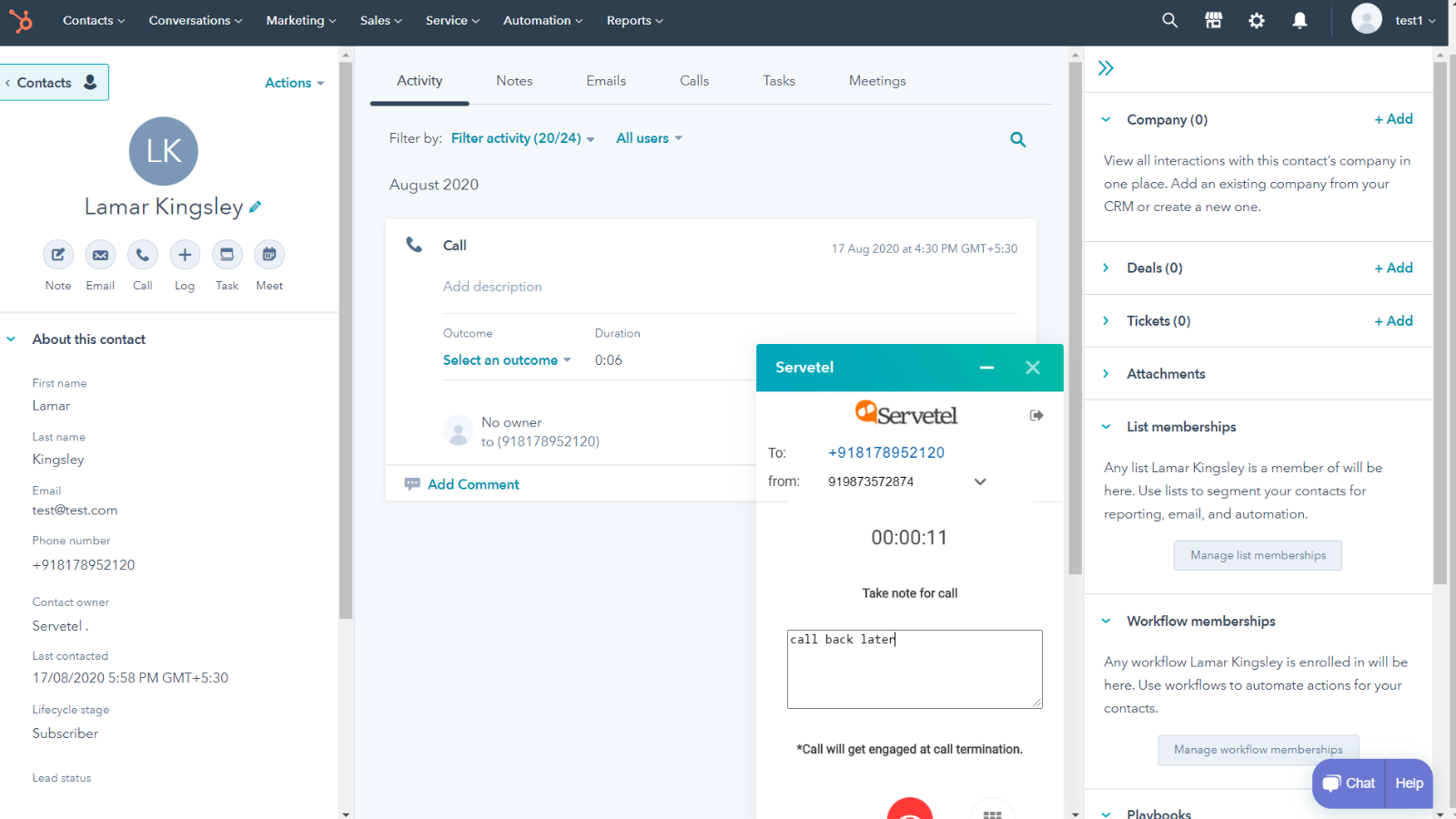Viewport: 1456px width, 819px height.
Task: Click Manage workflow memberships button
Action: click(x=1258, y=749)
